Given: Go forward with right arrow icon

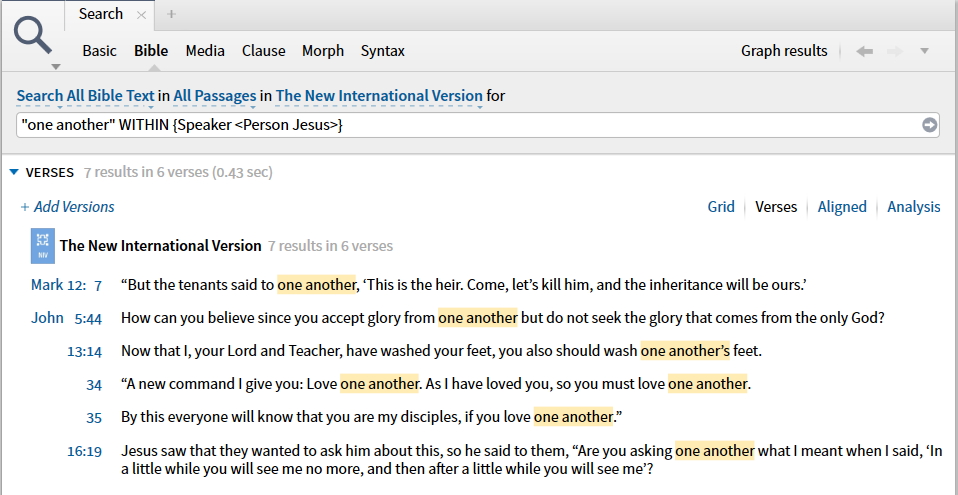Looking at the screenshot, I should pos(895,51).
